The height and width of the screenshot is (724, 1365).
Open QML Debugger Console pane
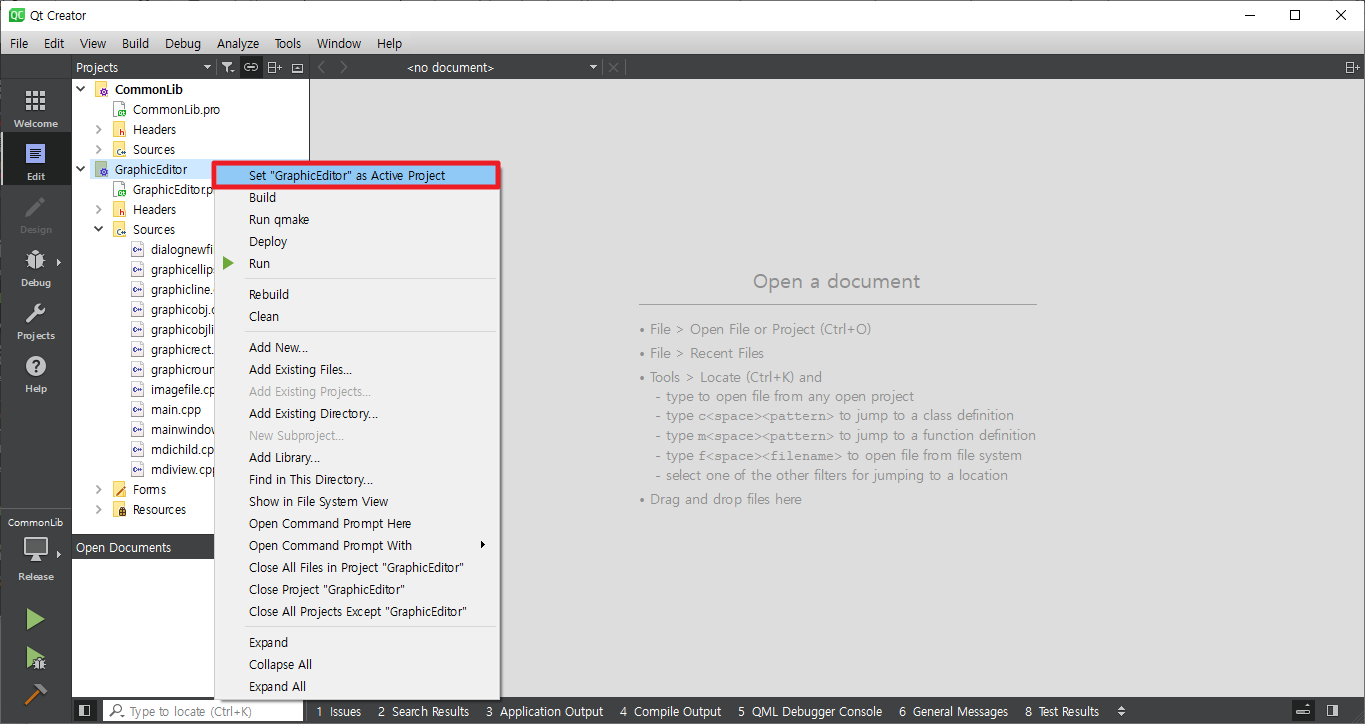point(810,711)
